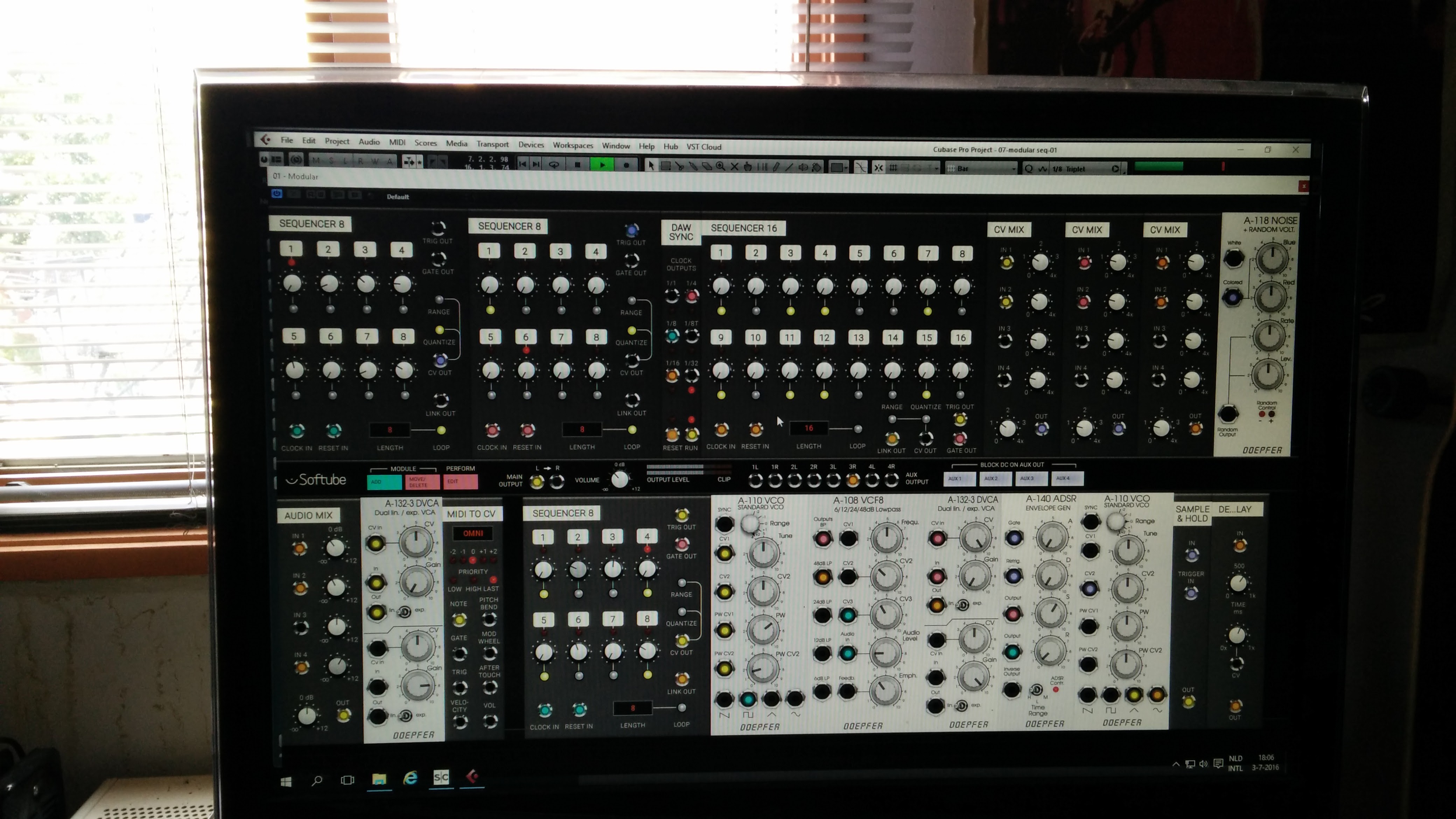Flip QUANTIZE switch on first Sequencer 8
The height and width of the screenshot is (819, 1456).
pos(439,329)
